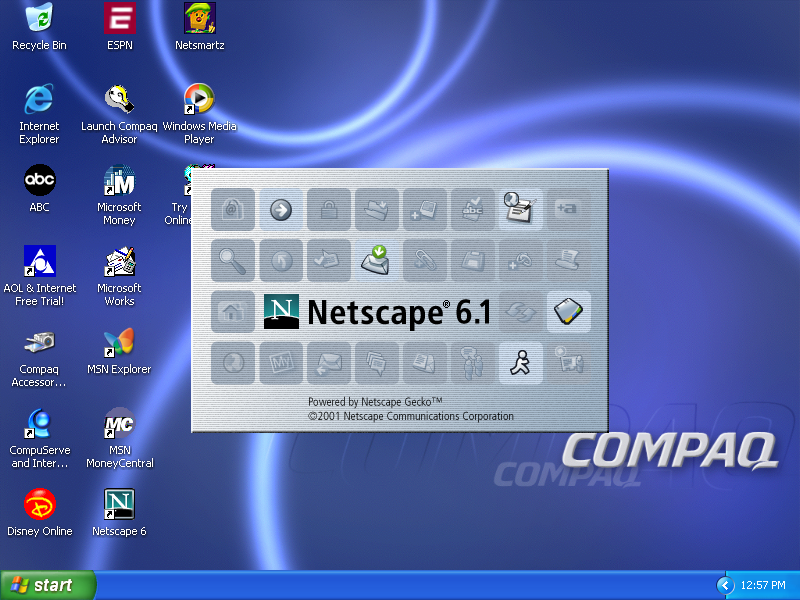
Task: Click the "Netscape 6.1" splash title text
Action: (x=399, y=312)
